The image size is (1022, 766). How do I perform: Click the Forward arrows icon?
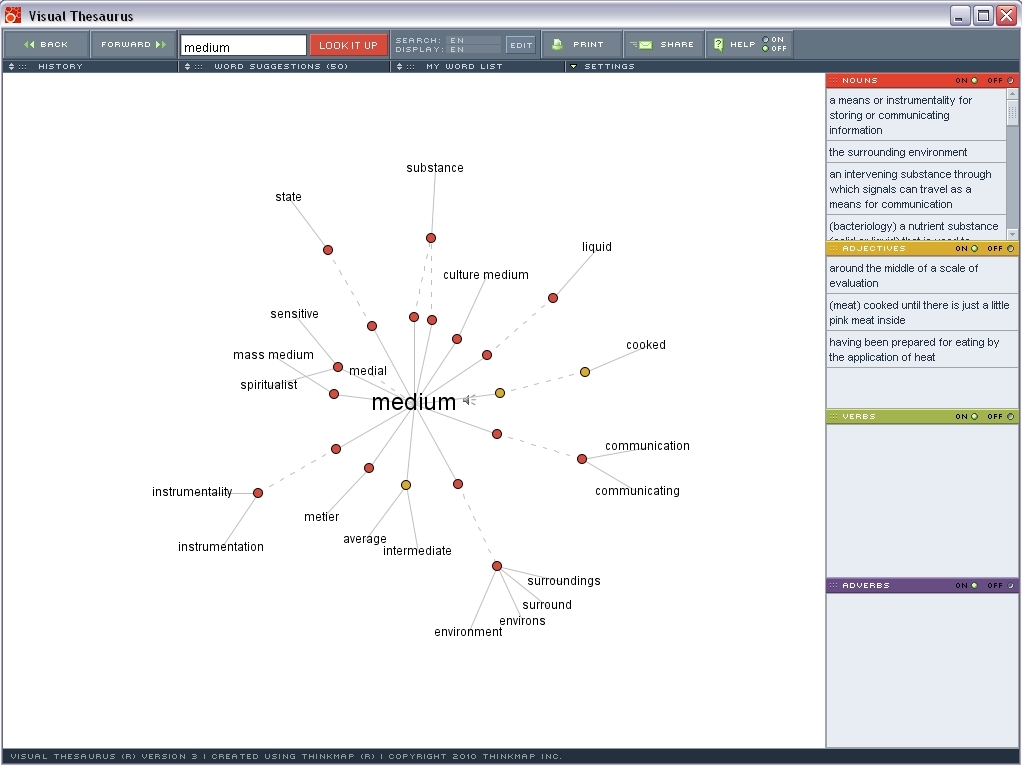(x=161, y=44)
